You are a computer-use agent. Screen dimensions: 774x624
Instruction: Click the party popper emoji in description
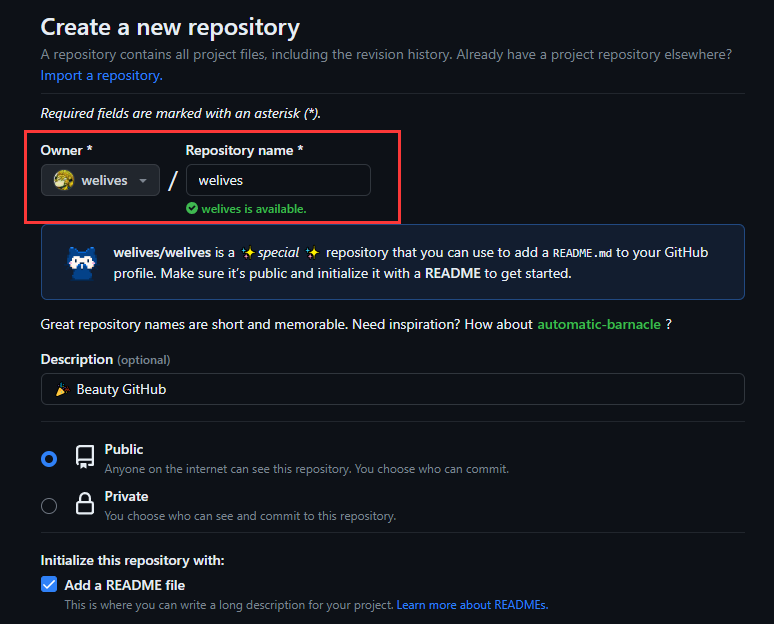click(62, 390)
